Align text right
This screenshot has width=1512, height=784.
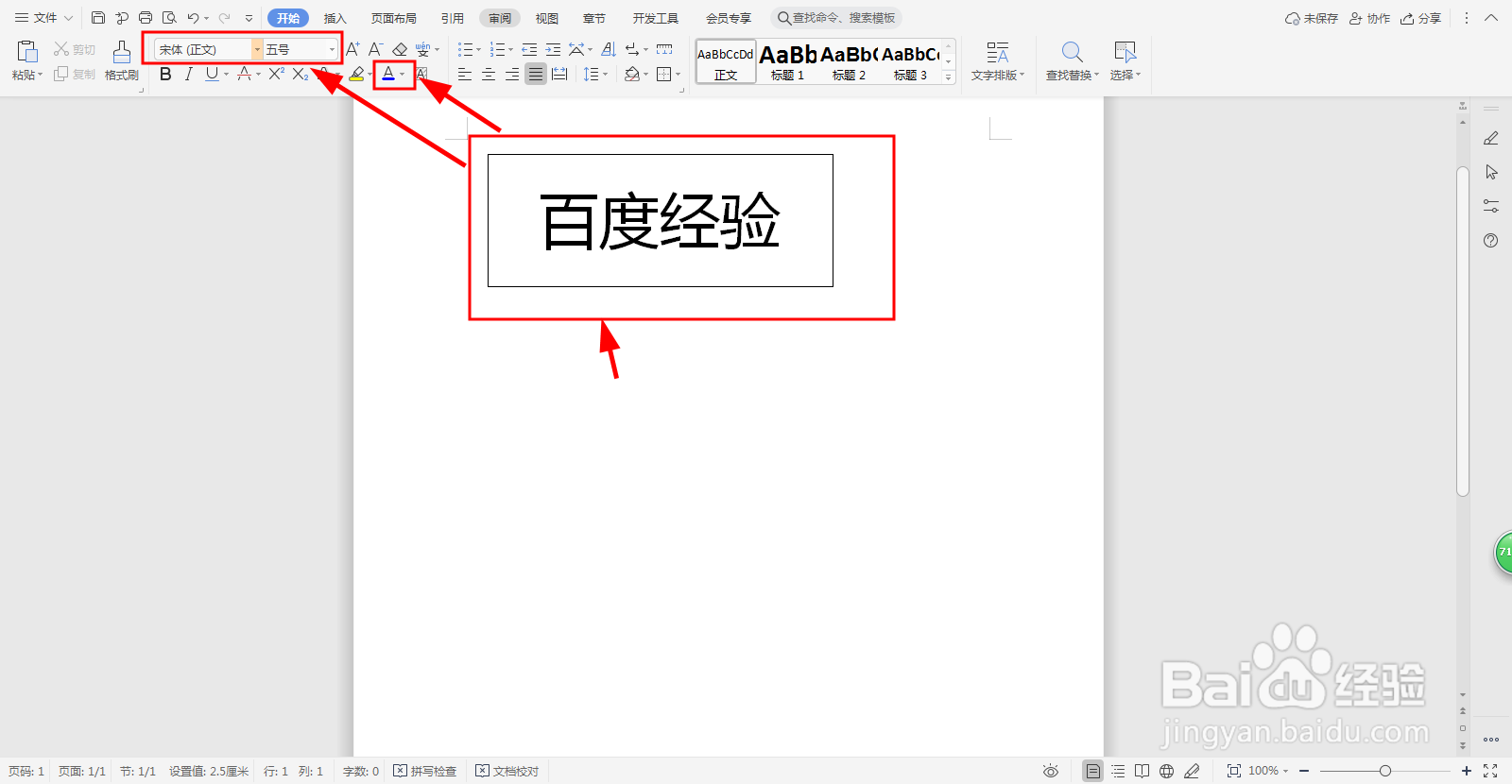pos(511,74)
